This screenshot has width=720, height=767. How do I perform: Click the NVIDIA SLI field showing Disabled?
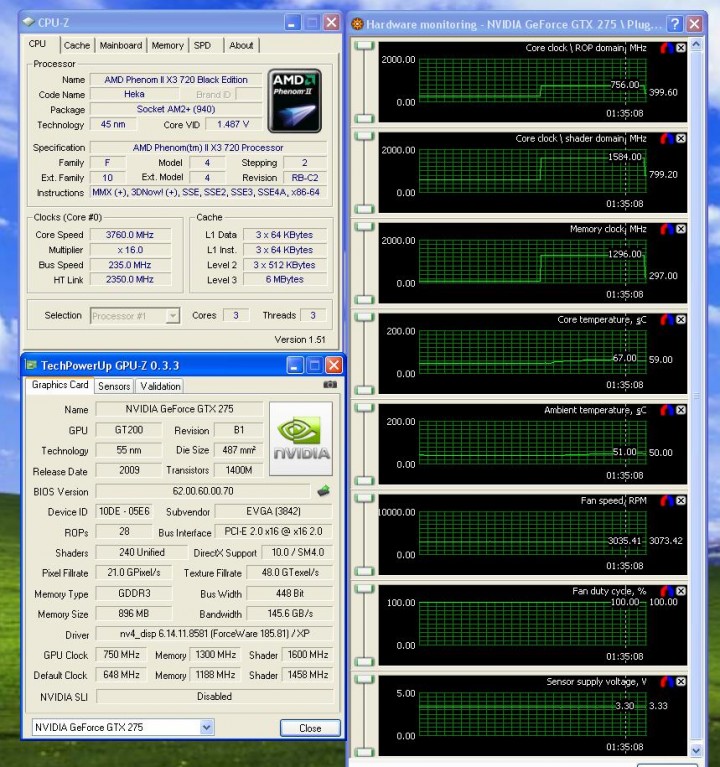tap(214, 696)
